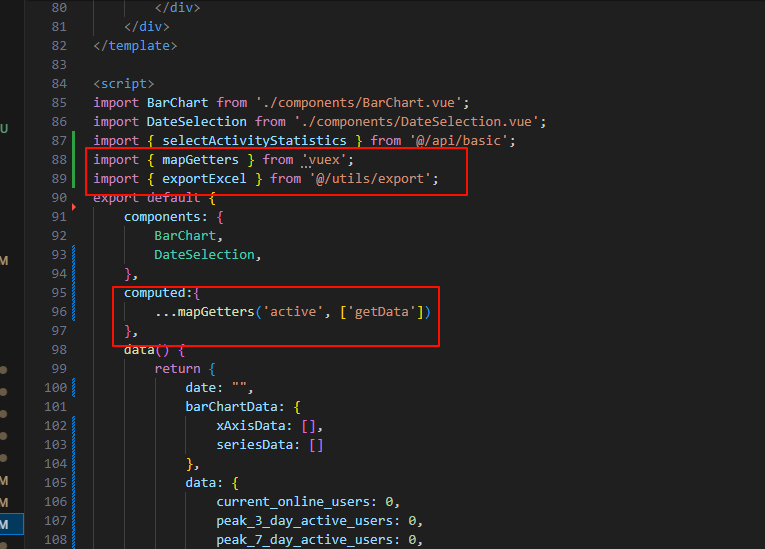Click the 'vuex' module string
The height and width of the screenshot is (549, 765).
pyautogui.click(x=324, y=160)
